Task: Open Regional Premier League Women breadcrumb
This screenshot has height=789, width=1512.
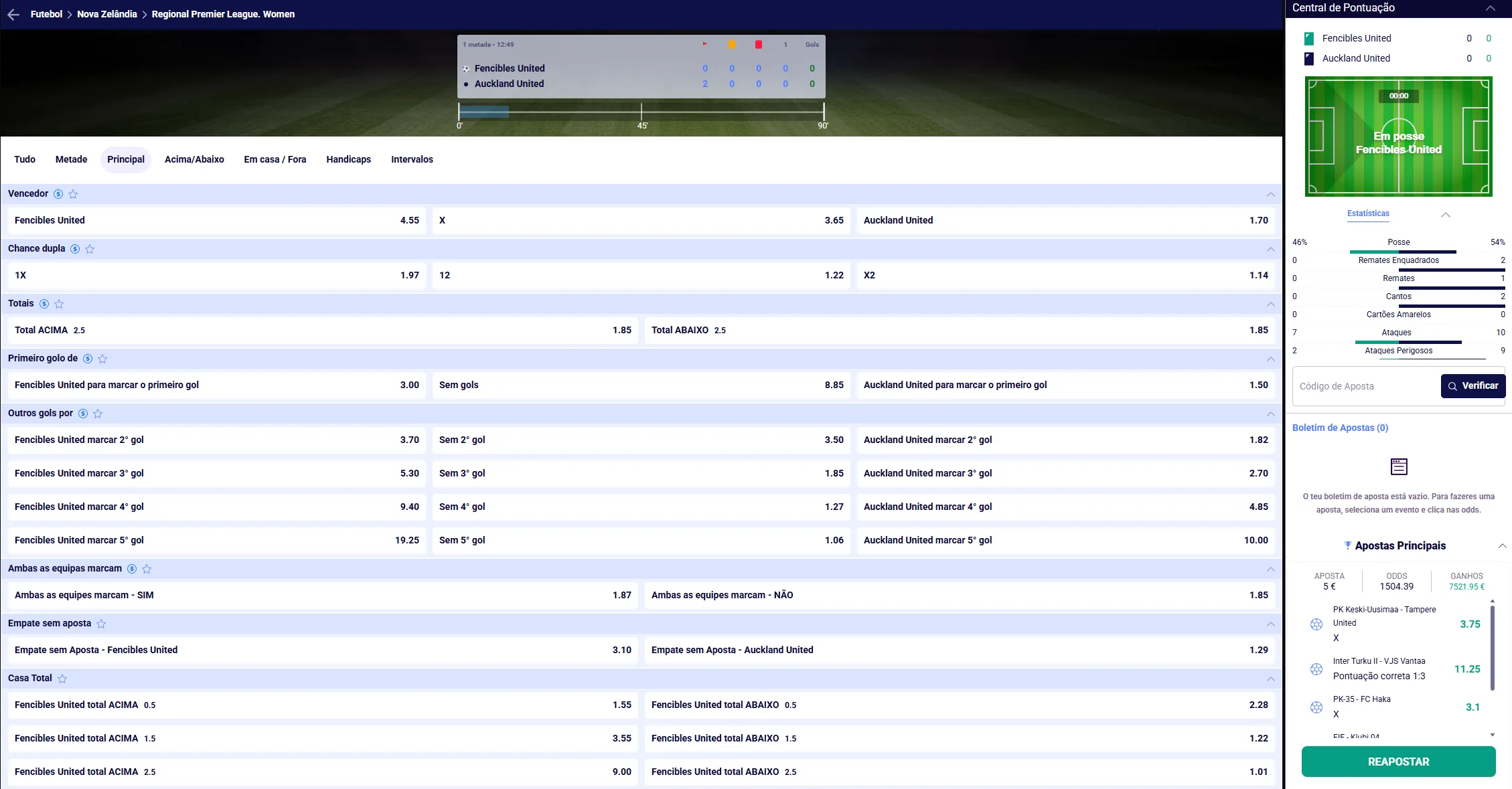Action: 223,14
